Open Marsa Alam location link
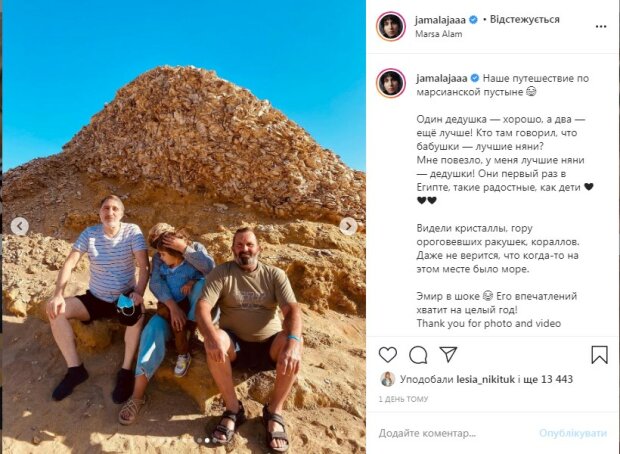Viewport: 620px width, 454px height. click(x=439, y=34)
